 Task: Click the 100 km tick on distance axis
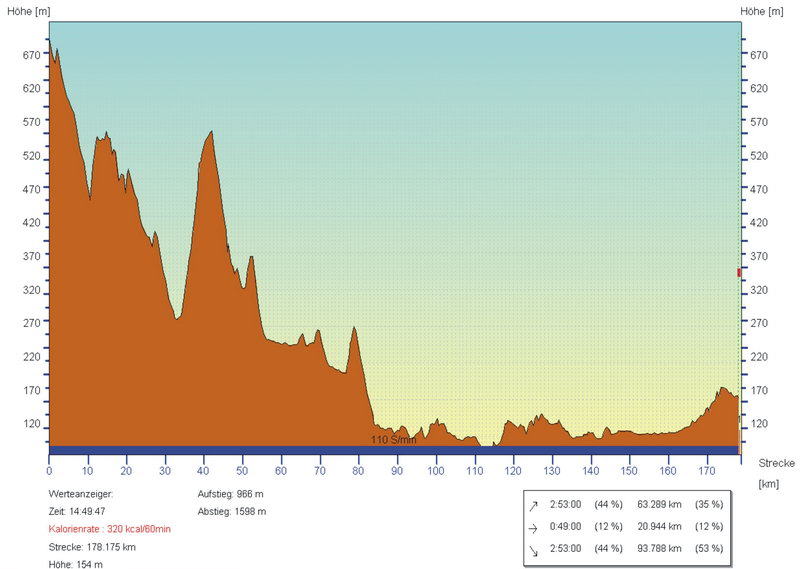[436, 470]
